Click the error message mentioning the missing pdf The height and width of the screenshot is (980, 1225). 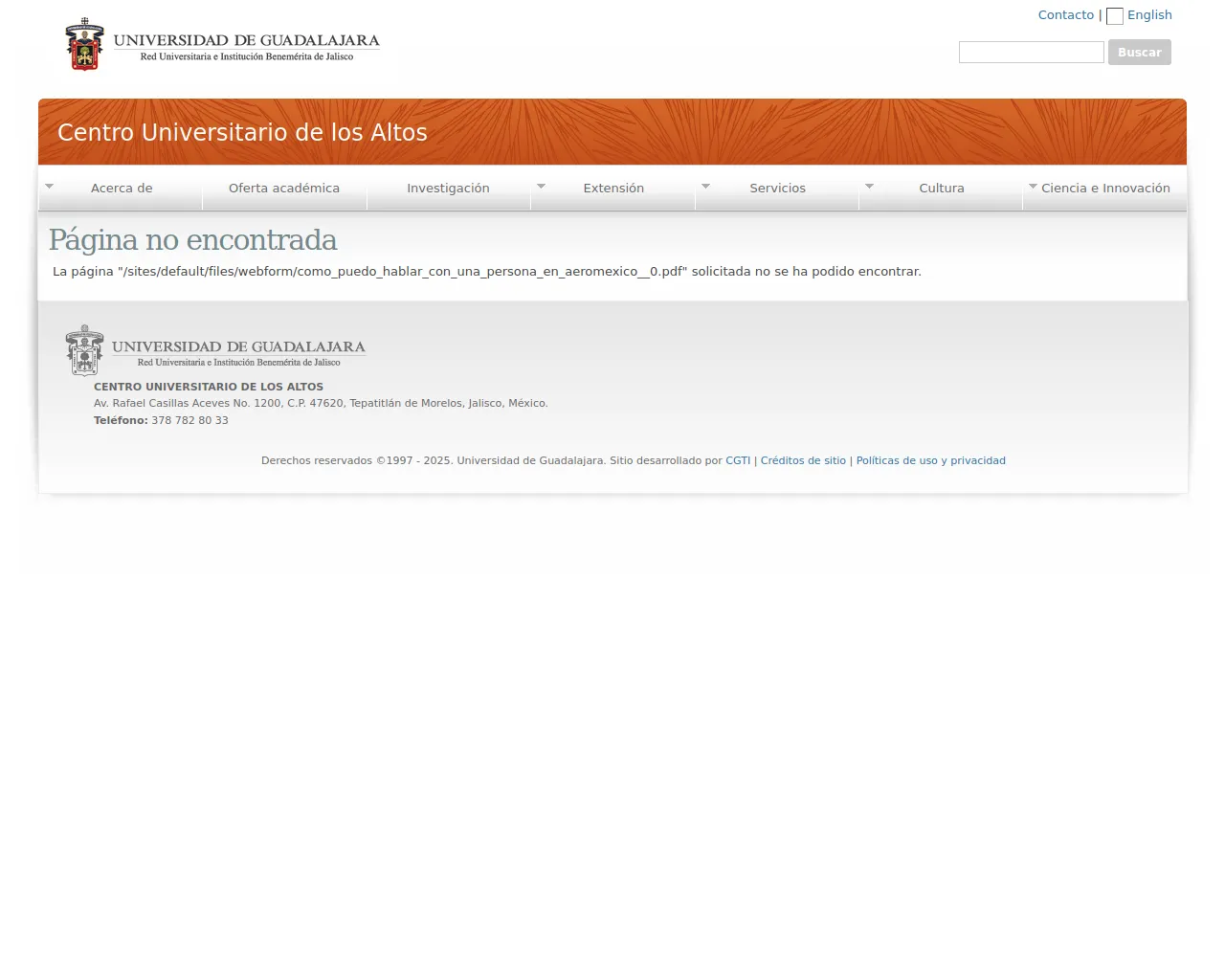pos(487,272)
